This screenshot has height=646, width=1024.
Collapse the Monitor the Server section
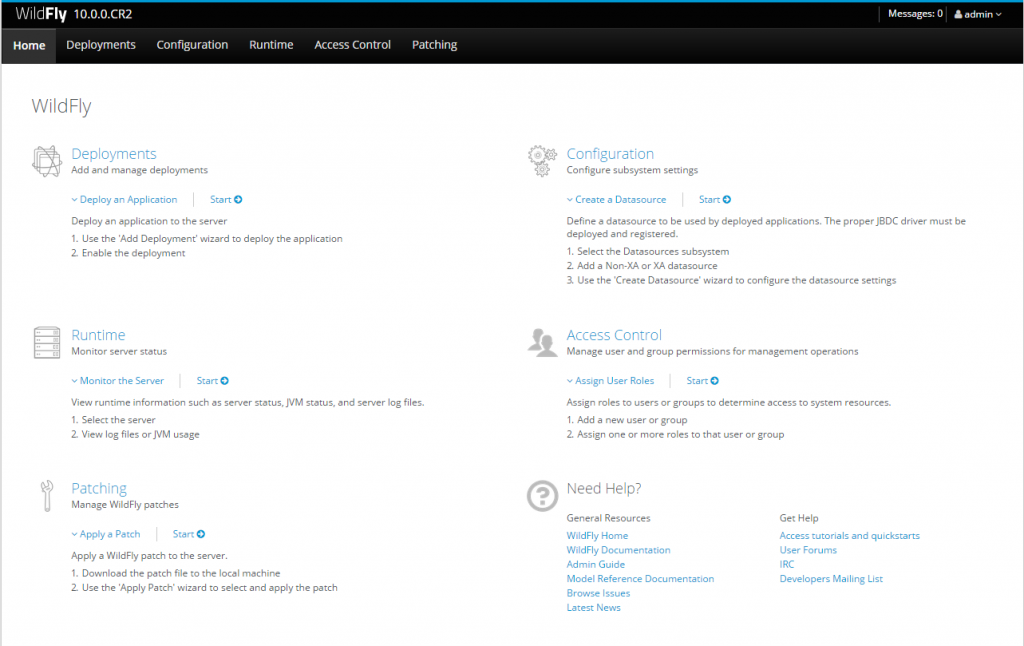coord(118,381)
